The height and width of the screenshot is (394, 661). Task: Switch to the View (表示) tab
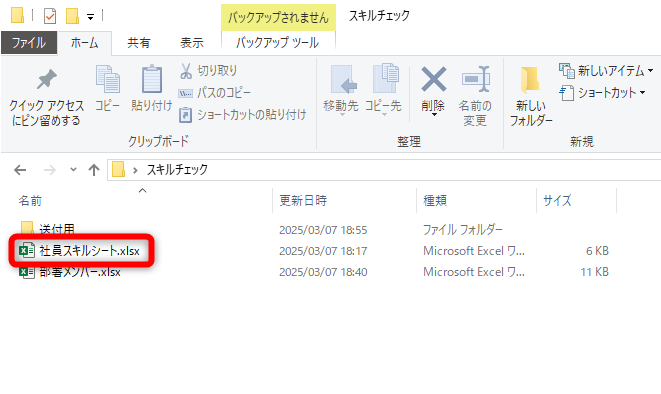click(192, 43)
